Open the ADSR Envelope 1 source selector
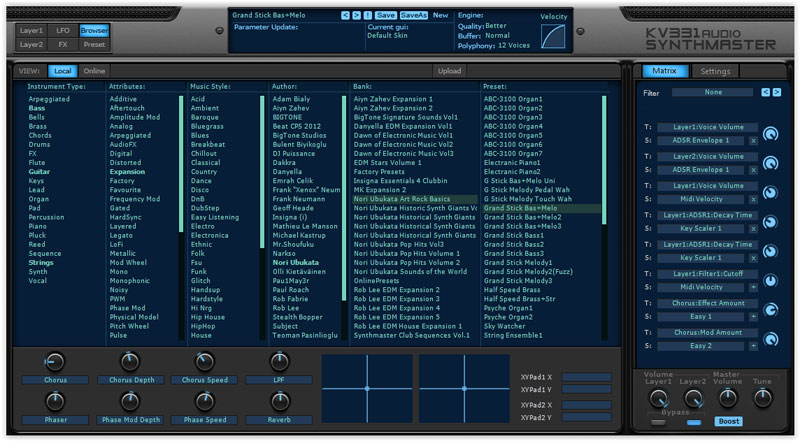This screenshot has width=800, height=441. coord(701,141)
